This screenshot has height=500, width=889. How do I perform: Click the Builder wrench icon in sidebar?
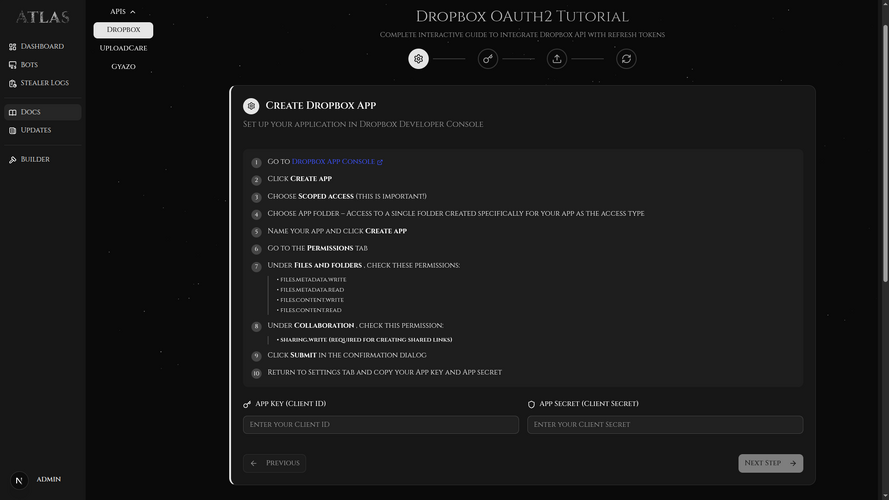pyautogui.click(x=12, y=160)
